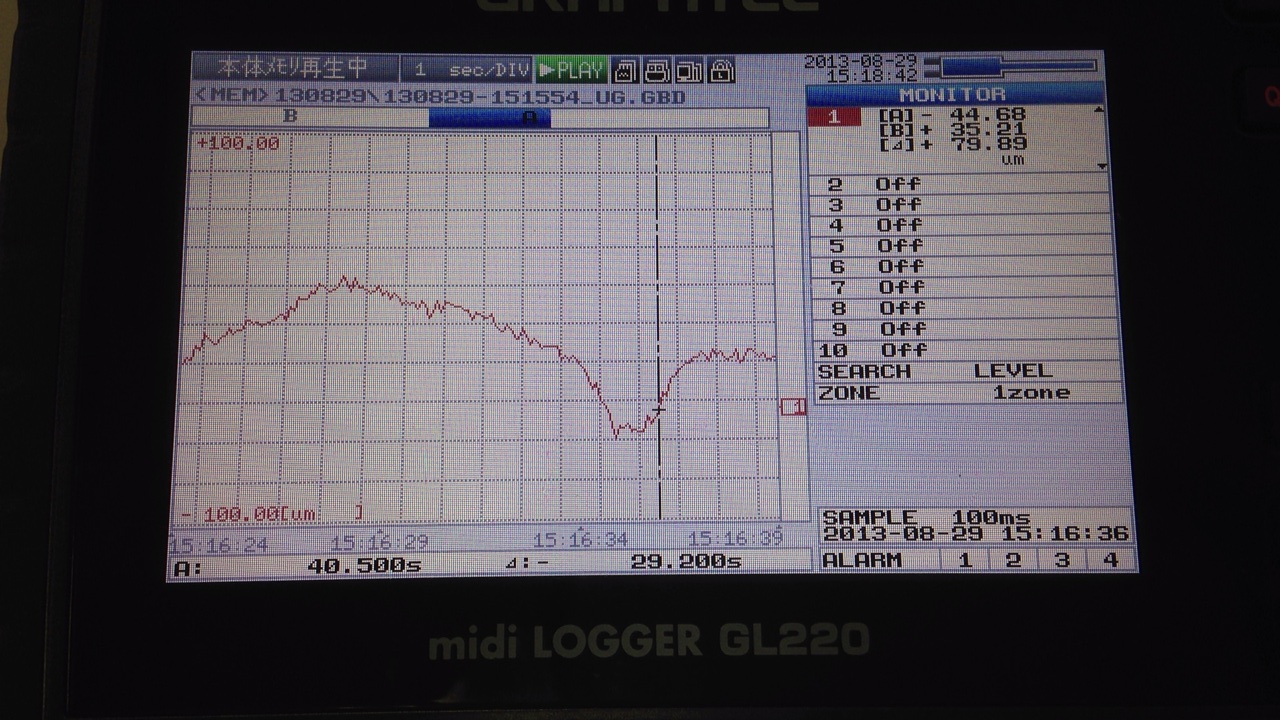The image size is (1280, 720).
Task: Click the USB drive icon beside PLAY
Action: pos(657,70)
